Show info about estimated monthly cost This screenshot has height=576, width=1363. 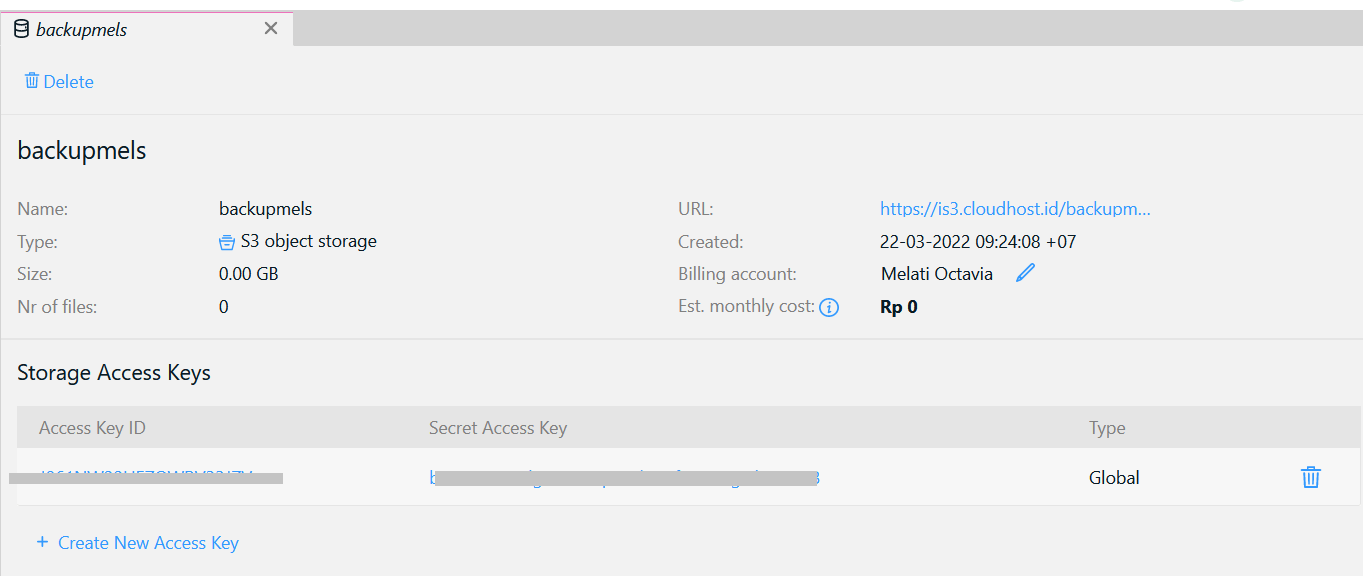[x=829, y=308]
